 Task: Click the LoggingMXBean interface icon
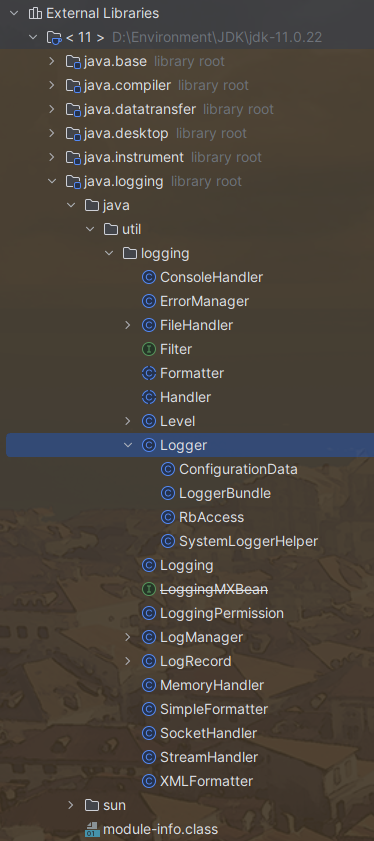[x=149, y=589]
